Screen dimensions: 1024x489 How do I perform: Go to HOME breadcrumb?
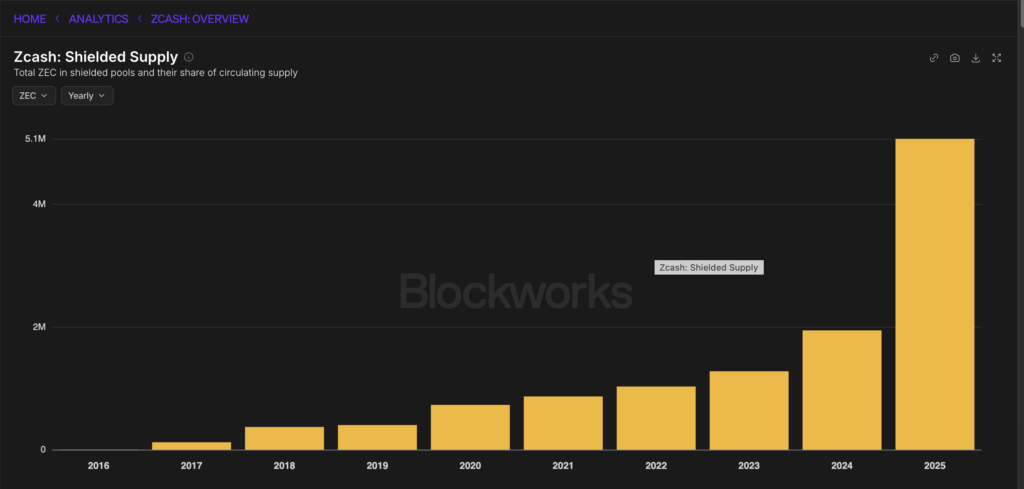tap(30, 19)
